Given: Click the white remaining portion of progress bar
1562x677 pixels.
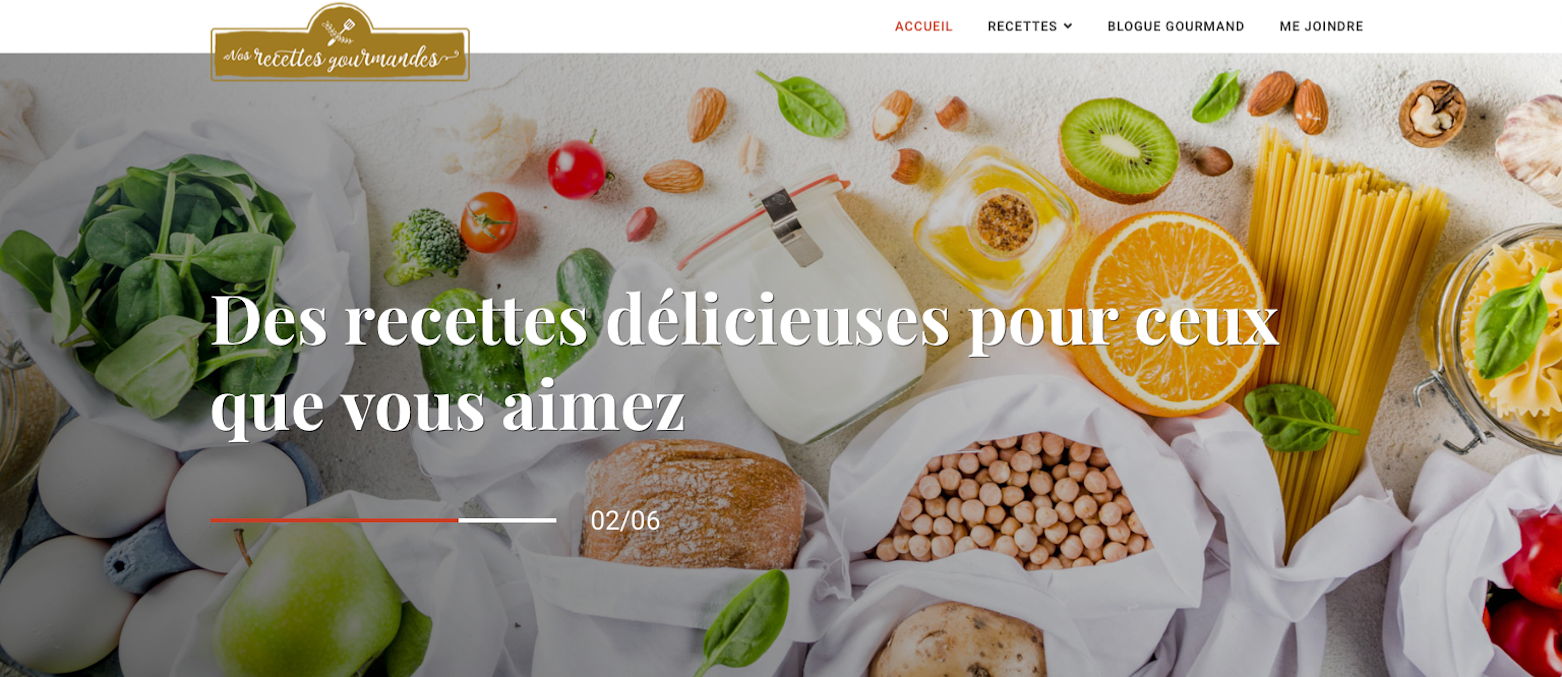Looking at the screenshot, I should 507,520.
